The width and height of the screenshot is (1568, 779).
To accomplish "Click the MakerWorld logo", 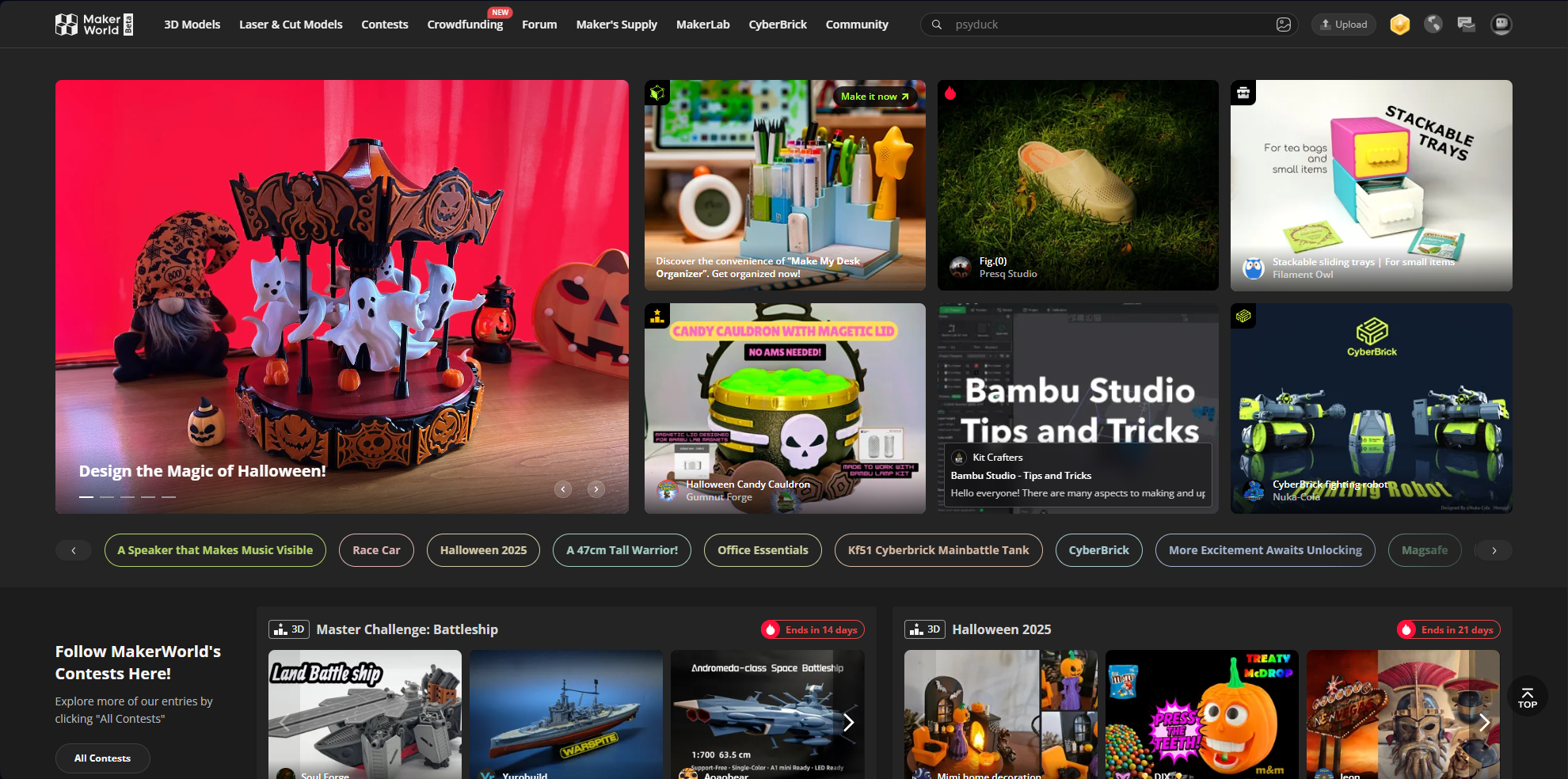I will coord(94,25).
